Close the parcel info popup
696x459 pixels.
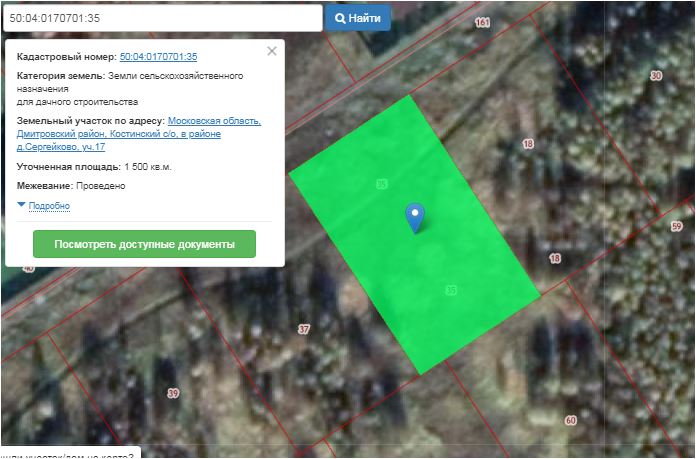[272, 51]
